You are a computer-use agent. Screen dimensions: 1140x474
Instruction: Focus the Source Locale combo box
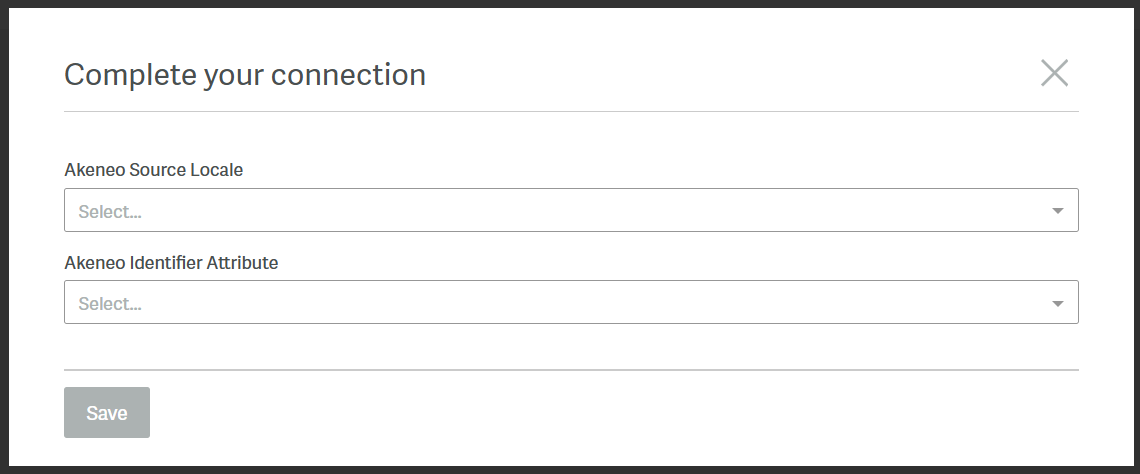pos(570,211)
